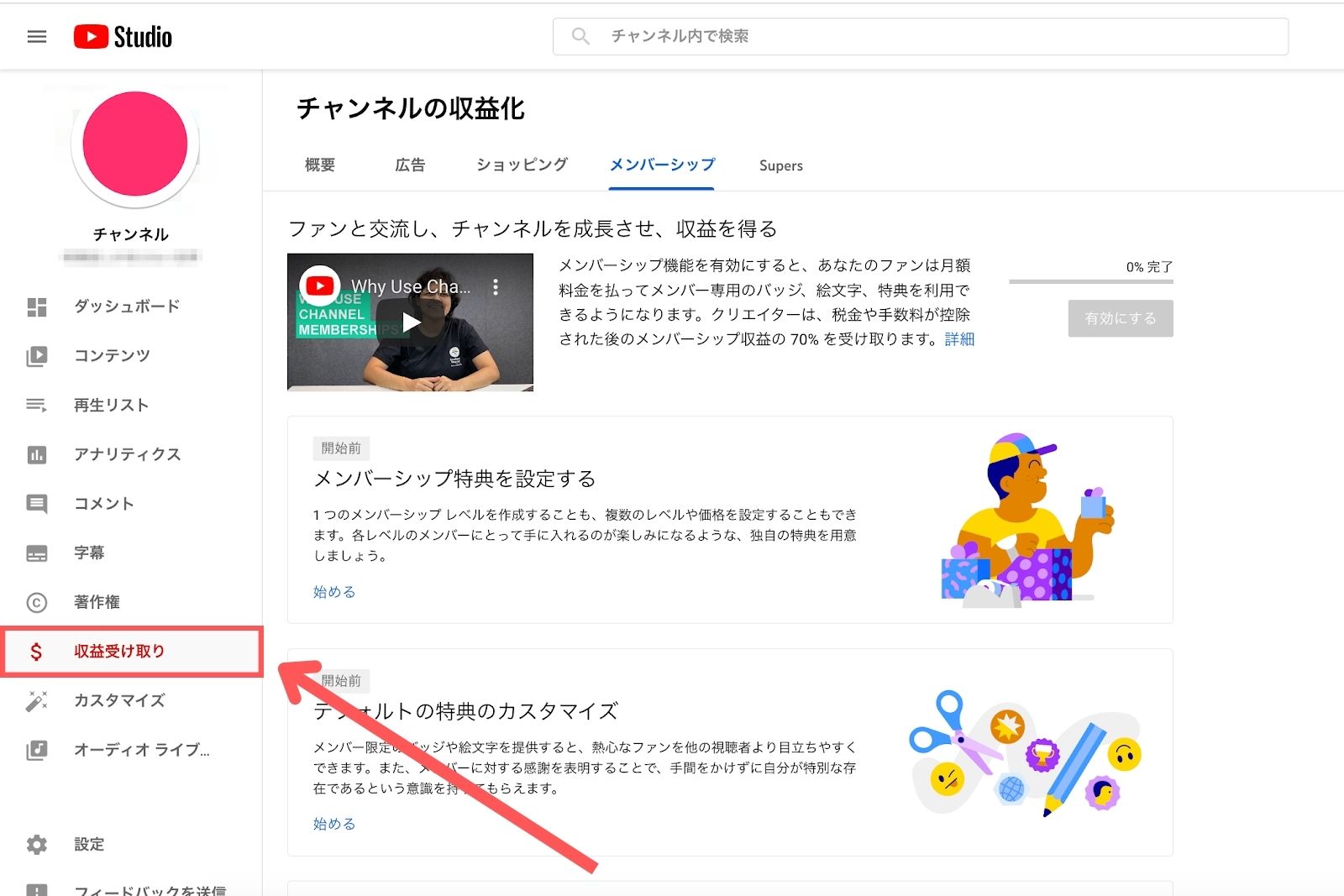This screenshot has height=896, width=1344.
Task: Click the Why Use Cha... video title
Action: pyautogui.click(x=411, y=287)
